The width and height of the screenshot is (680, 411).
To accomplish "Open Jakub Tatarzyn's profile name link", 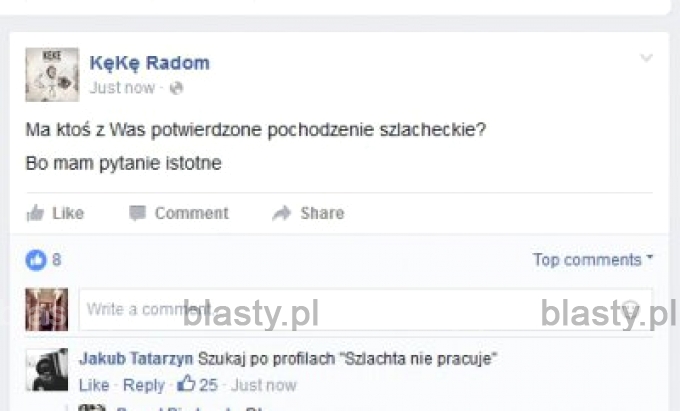I will pos(136,359).
